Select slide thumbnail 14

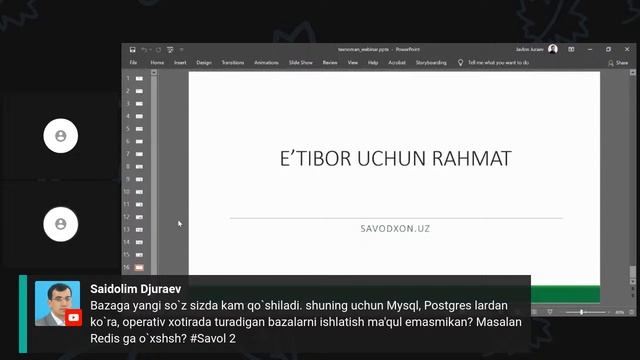coord(139,242)
